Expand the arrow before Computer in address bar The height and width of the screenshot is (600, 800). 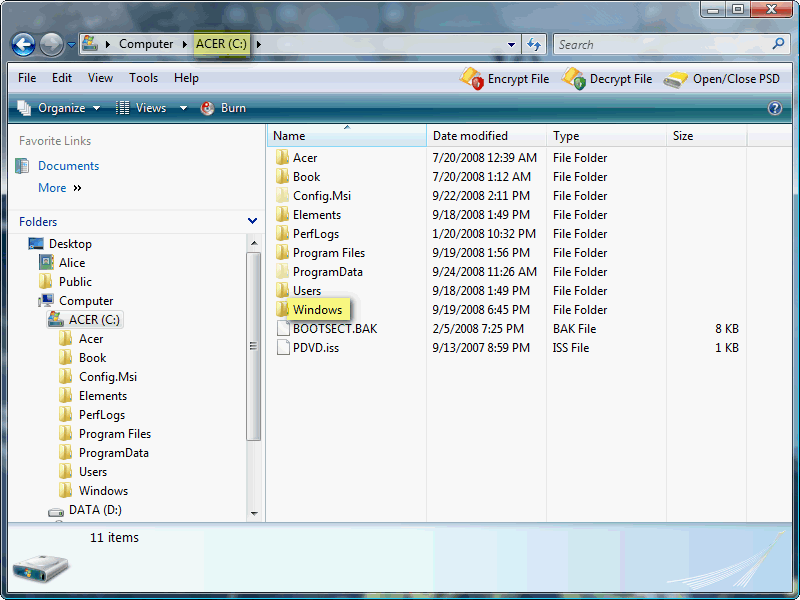coord(108,44)
